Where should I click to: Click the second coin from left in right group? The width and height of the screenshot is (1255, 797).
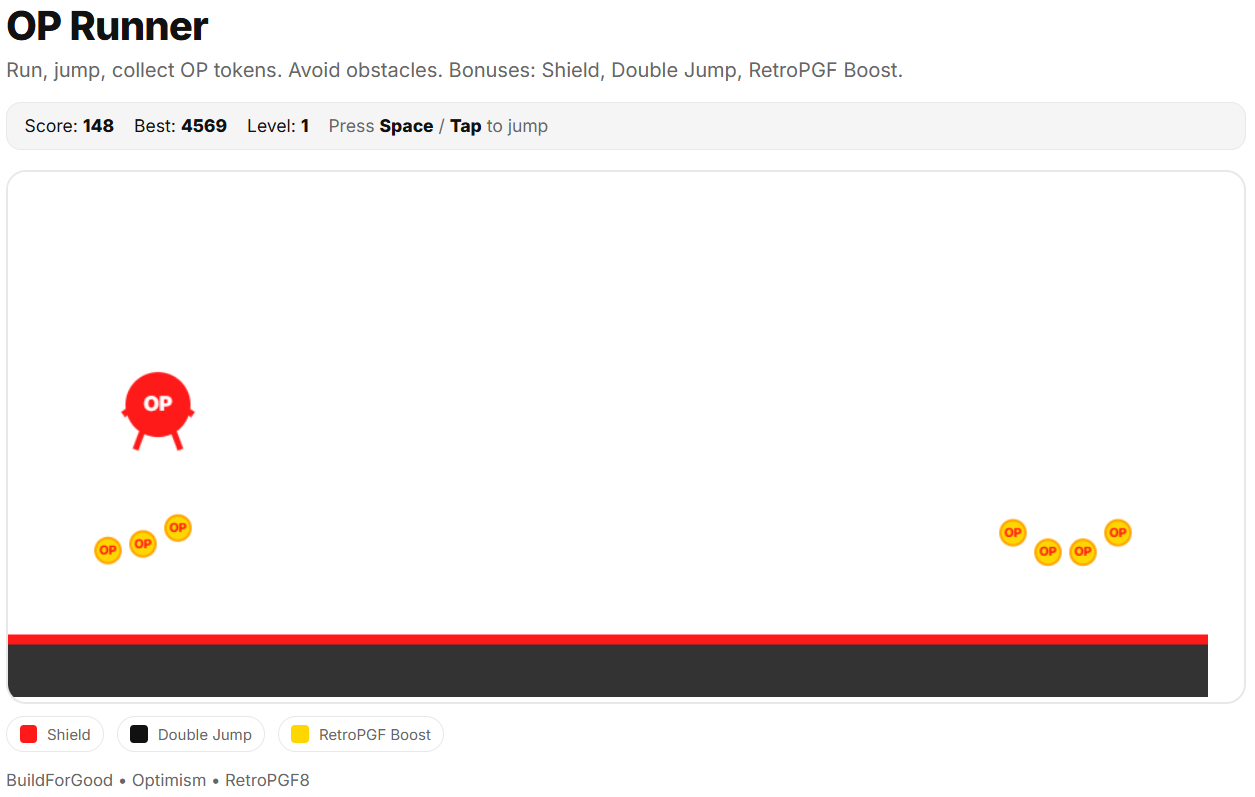1048,552
